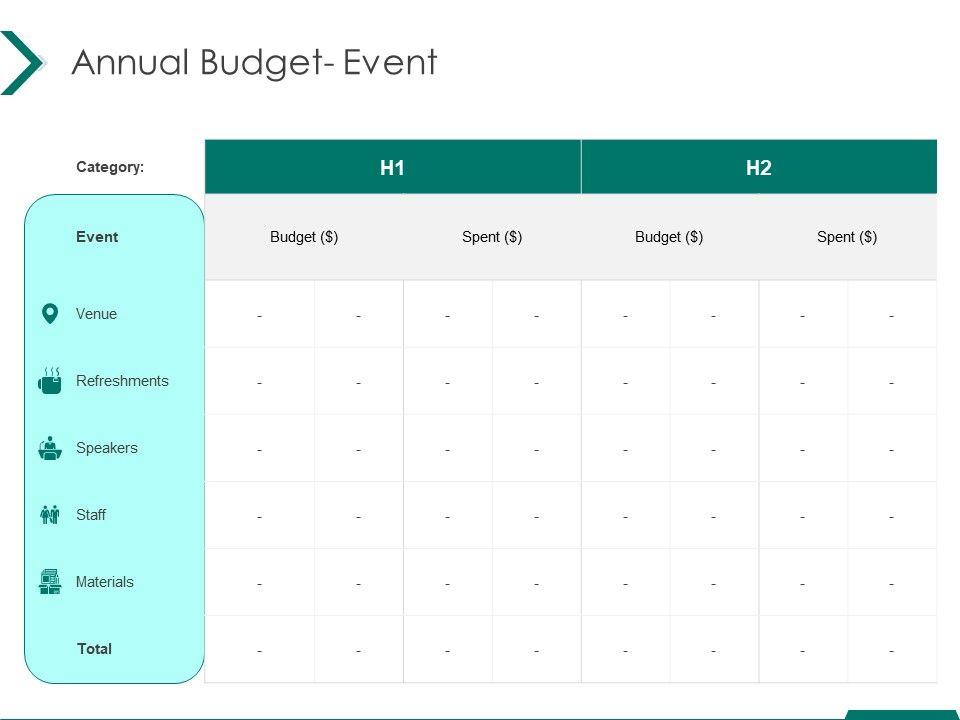Screen dimensions: 960x720
Task: Click the H2 Spent ($) column header
Action: point(847,237)
